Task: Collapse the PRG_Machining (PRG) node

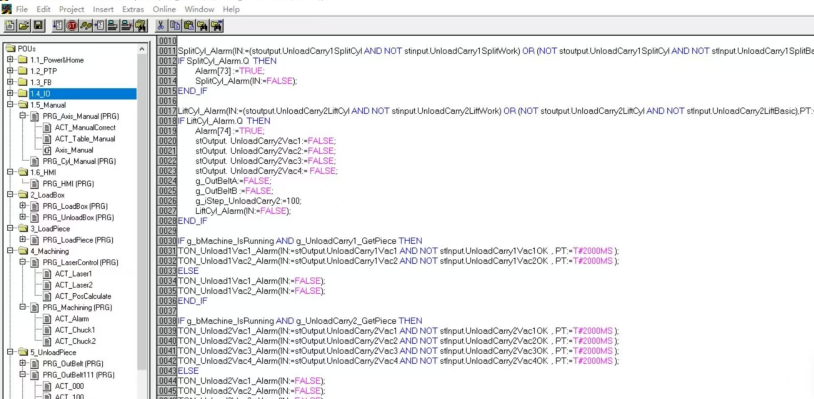Action: click(x=22, y=307)
